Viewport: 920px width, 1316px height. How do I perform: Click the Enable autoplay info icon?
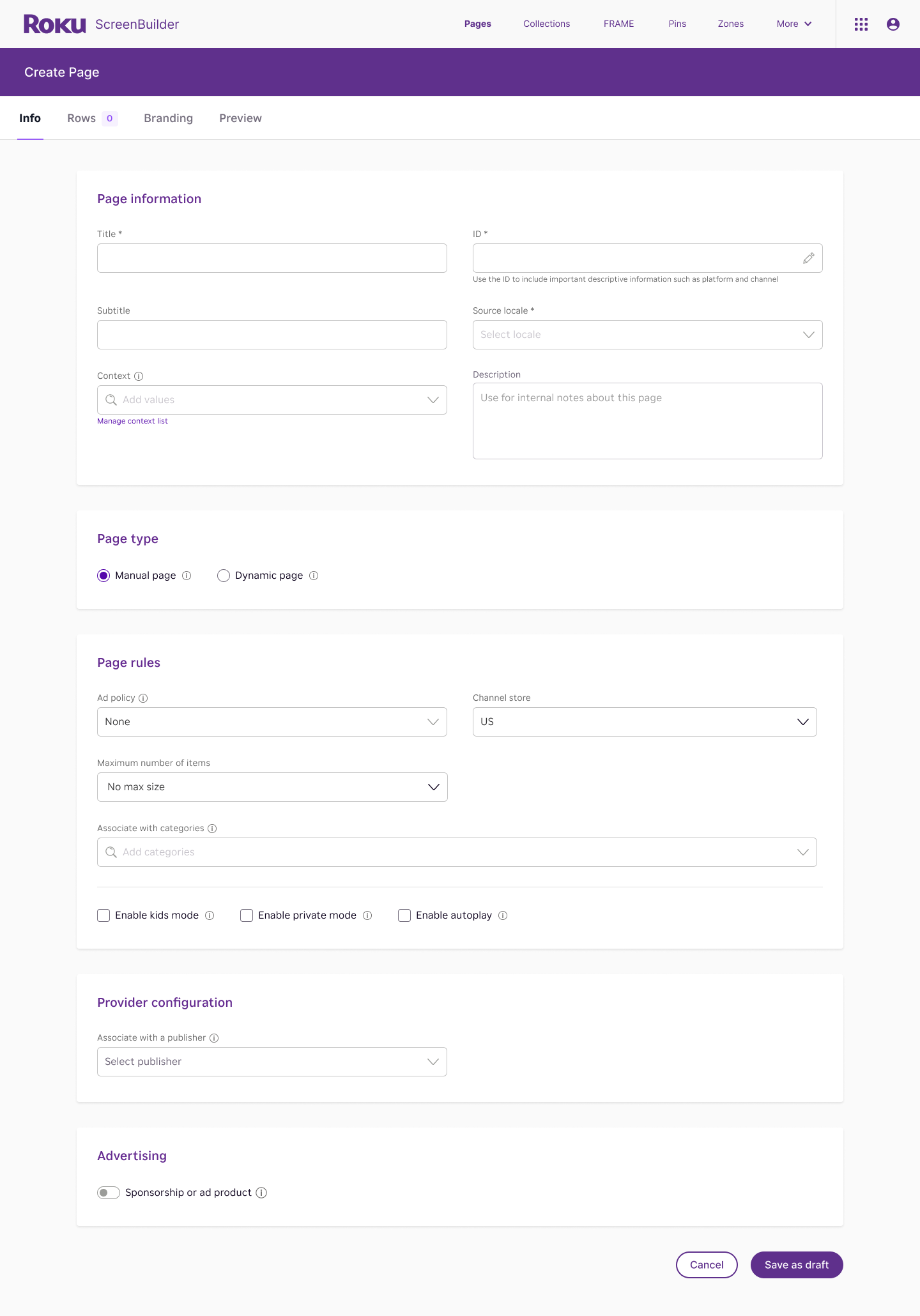[503, 915]
